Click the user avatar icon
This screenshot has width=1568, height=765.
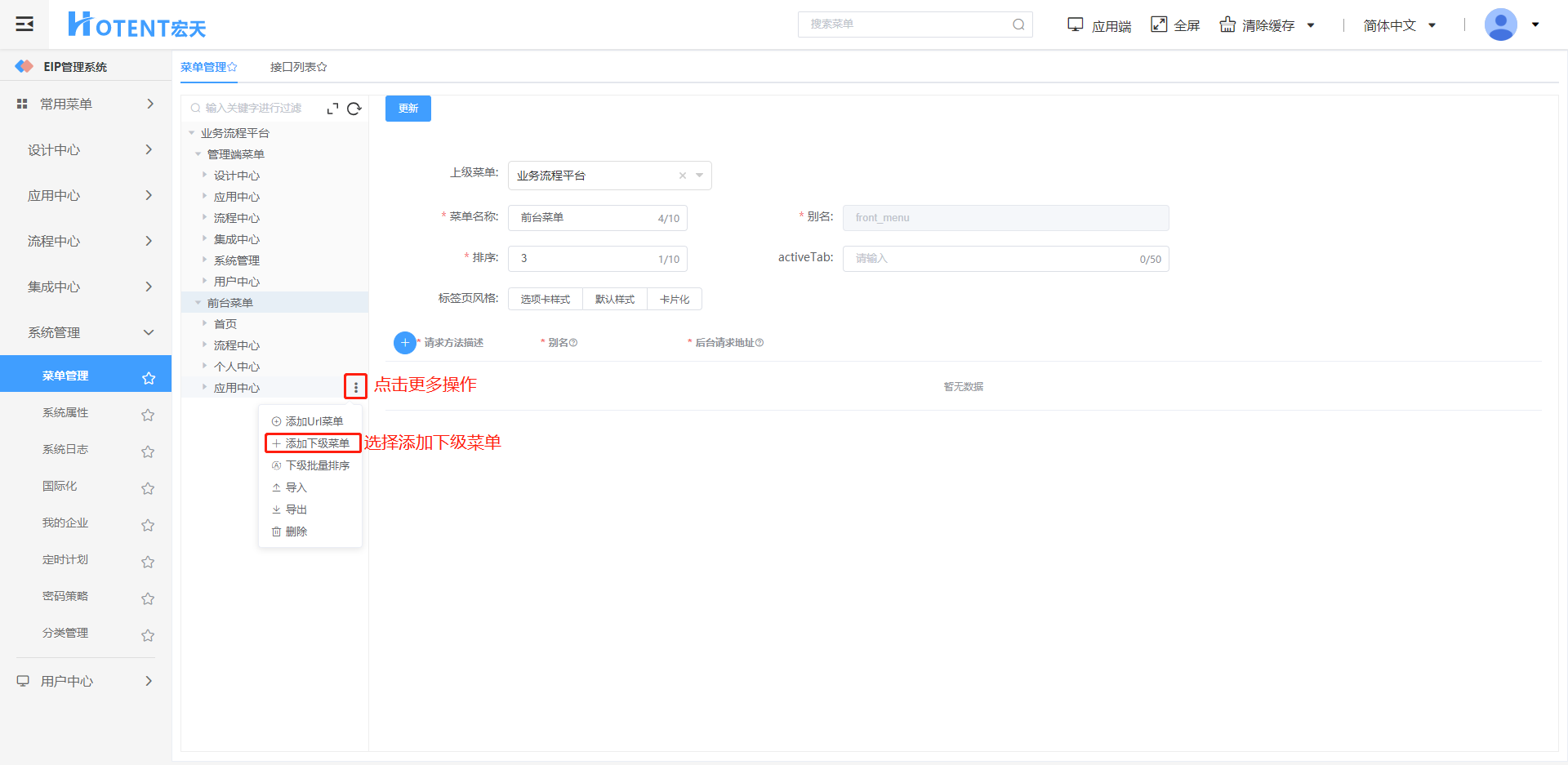[1500, 24]
